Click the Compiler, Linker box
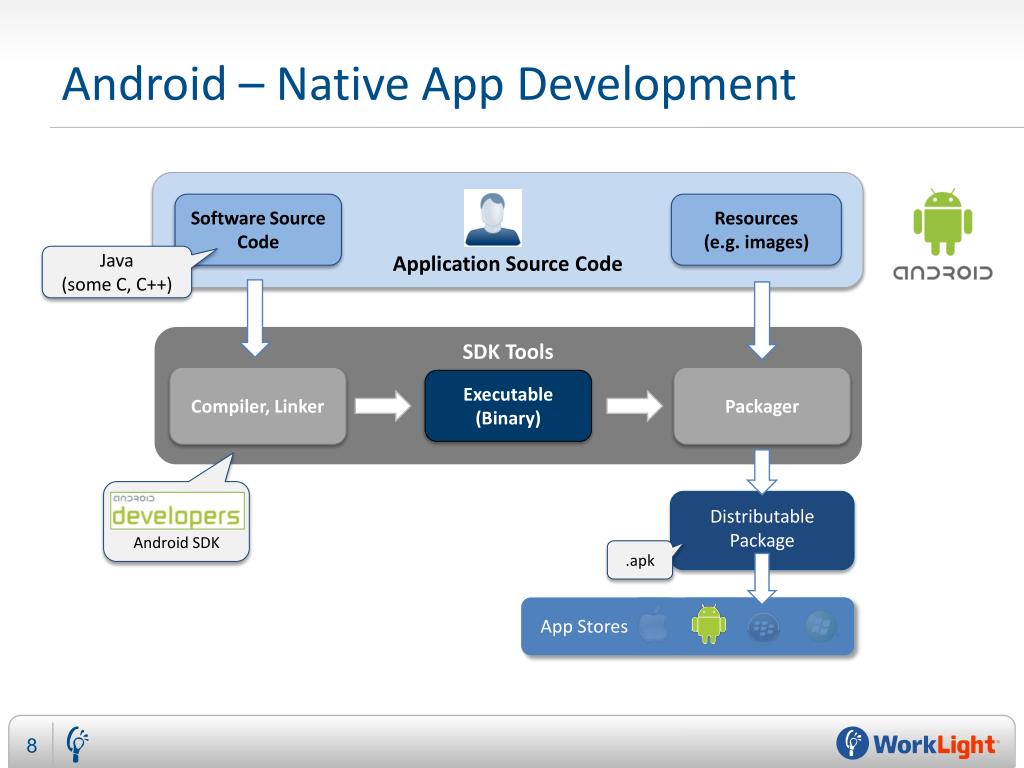1024x768 pixels. [x=257, y=406]
